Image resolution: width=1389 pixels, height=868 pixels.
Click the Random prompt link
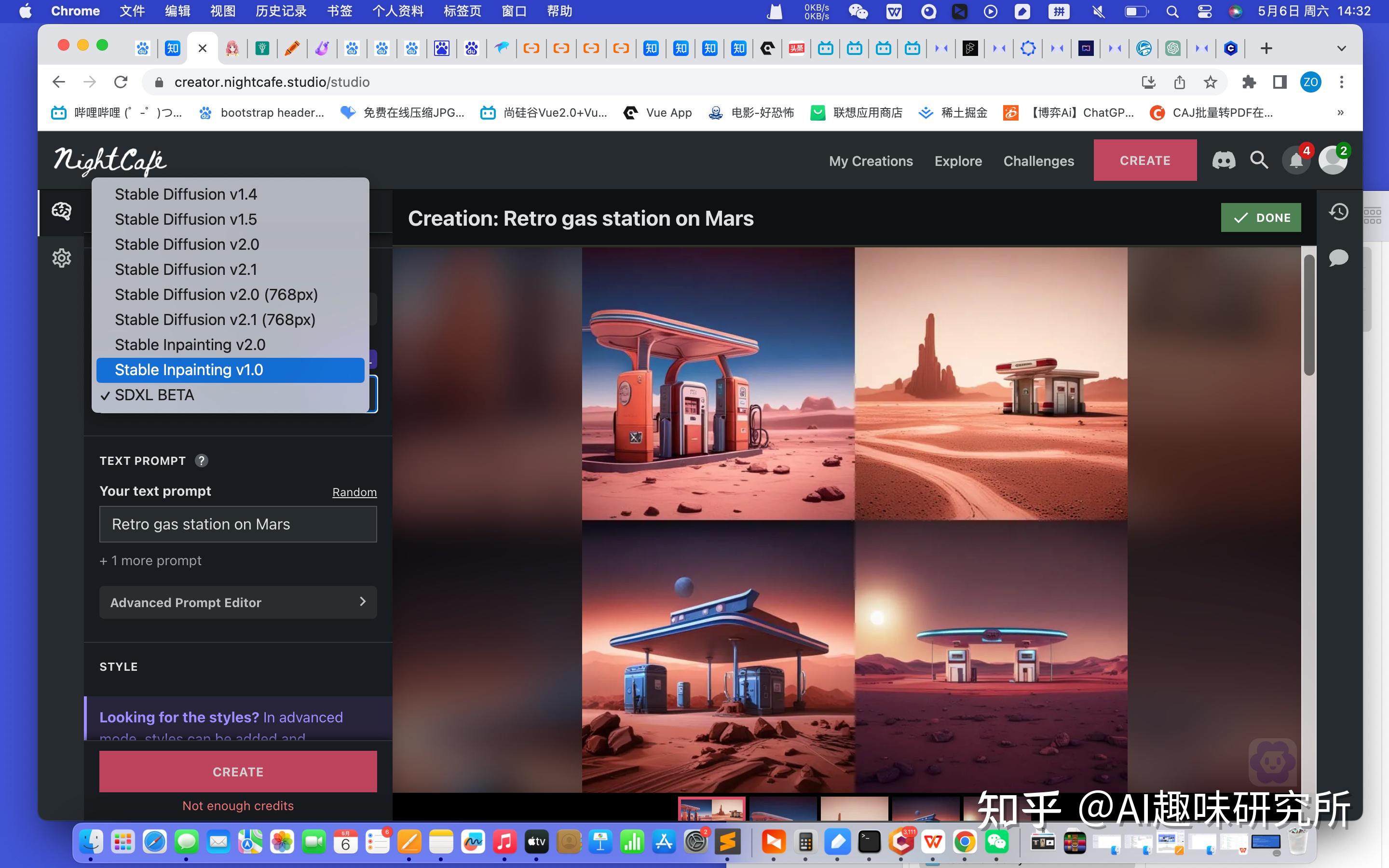click(x=354, y=492)
